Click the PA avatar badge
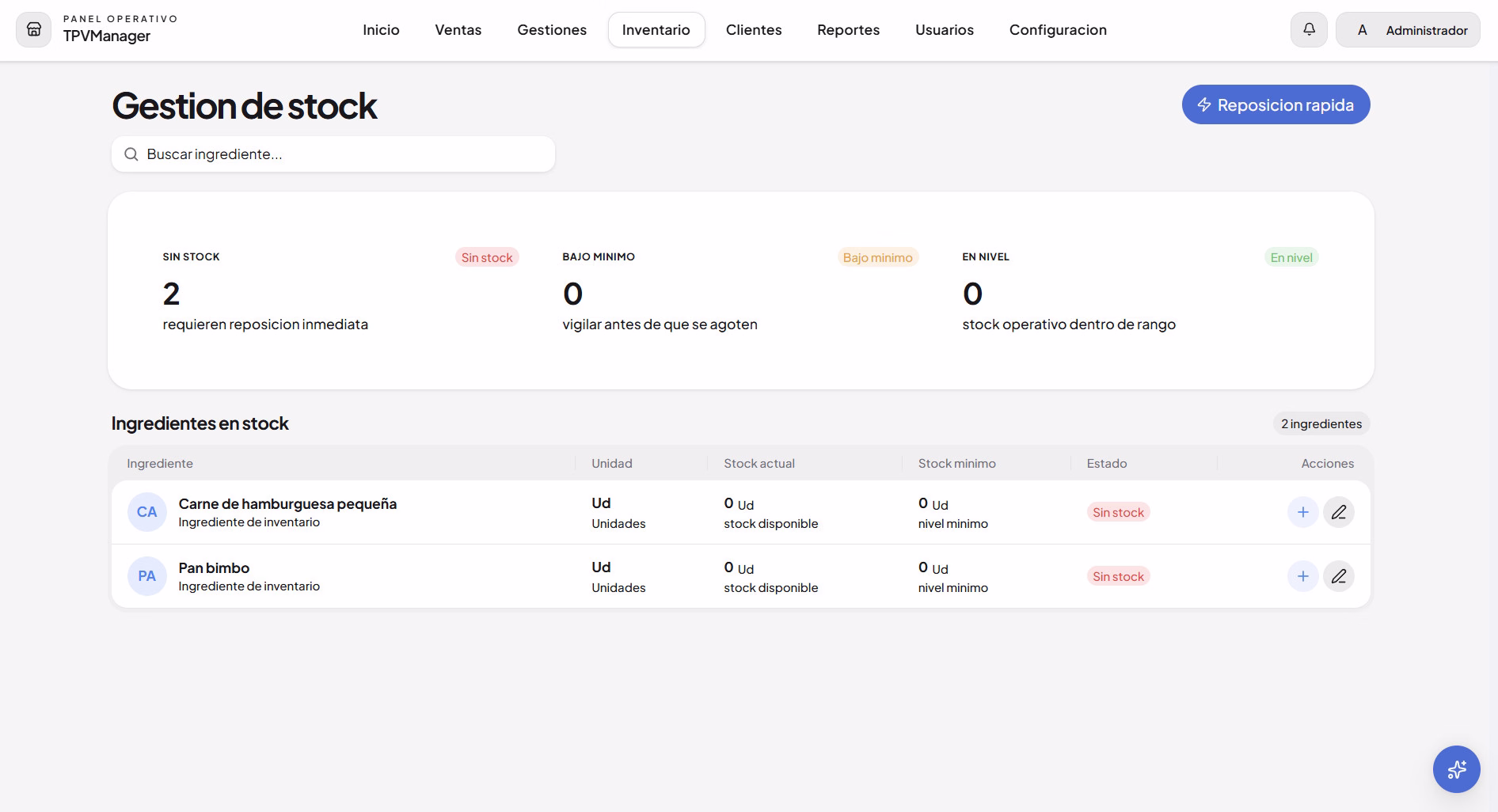This screenshot has height=812, width=1498. 147,576
